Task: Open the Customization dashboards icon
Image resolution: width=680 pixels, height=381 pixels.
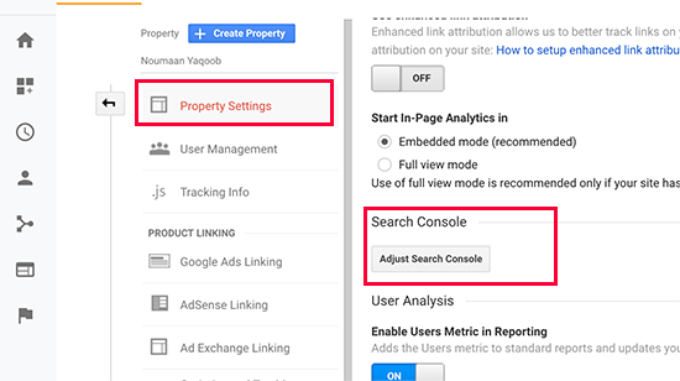Action: tap(25, 86)
